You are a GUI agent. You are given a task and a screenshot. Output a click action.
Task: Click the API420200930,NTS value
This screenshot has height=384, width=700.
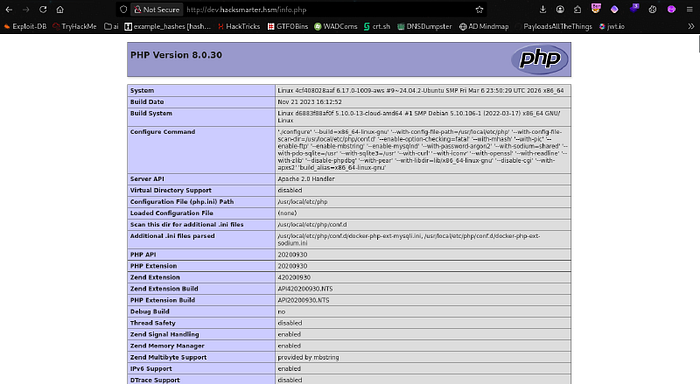tap(305, 289)
